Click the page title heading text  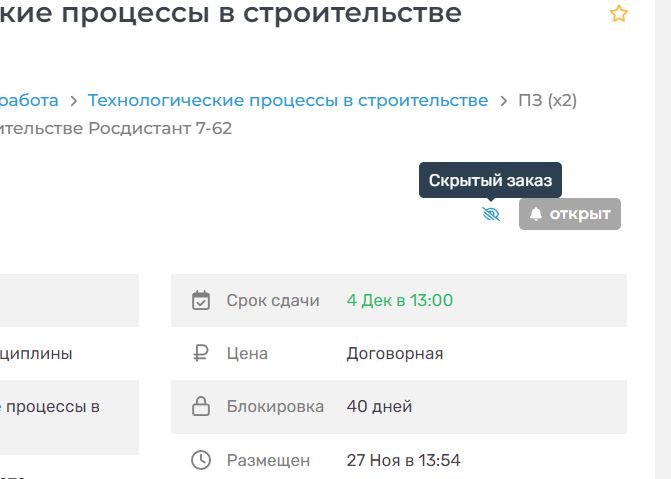[231, 14]
